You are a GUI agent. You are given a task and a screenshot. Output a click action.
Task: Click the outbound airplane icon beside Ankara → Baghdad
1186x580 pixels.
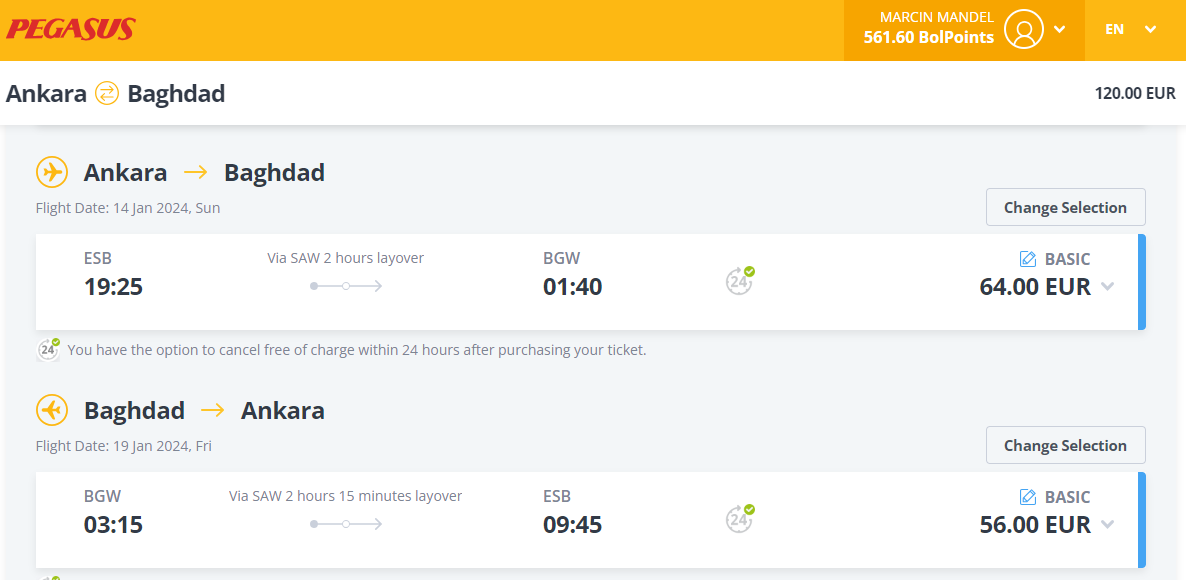point(52,172)
